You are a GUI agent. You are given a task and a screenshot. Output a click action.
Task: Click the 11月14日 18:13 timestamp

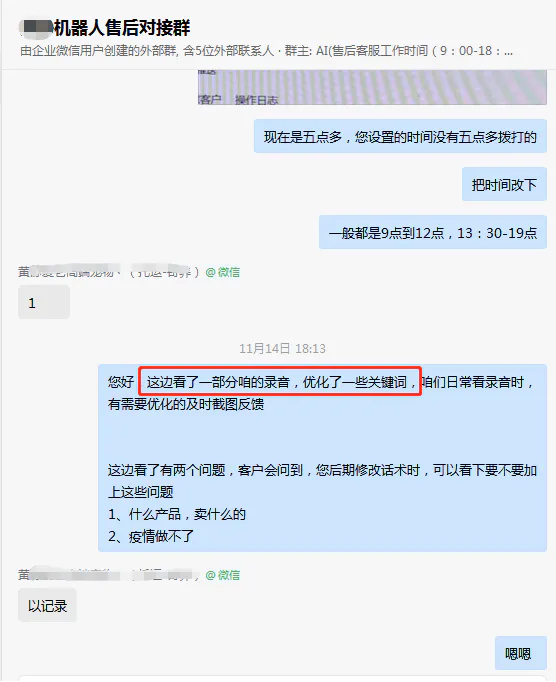tap(282, 348)
